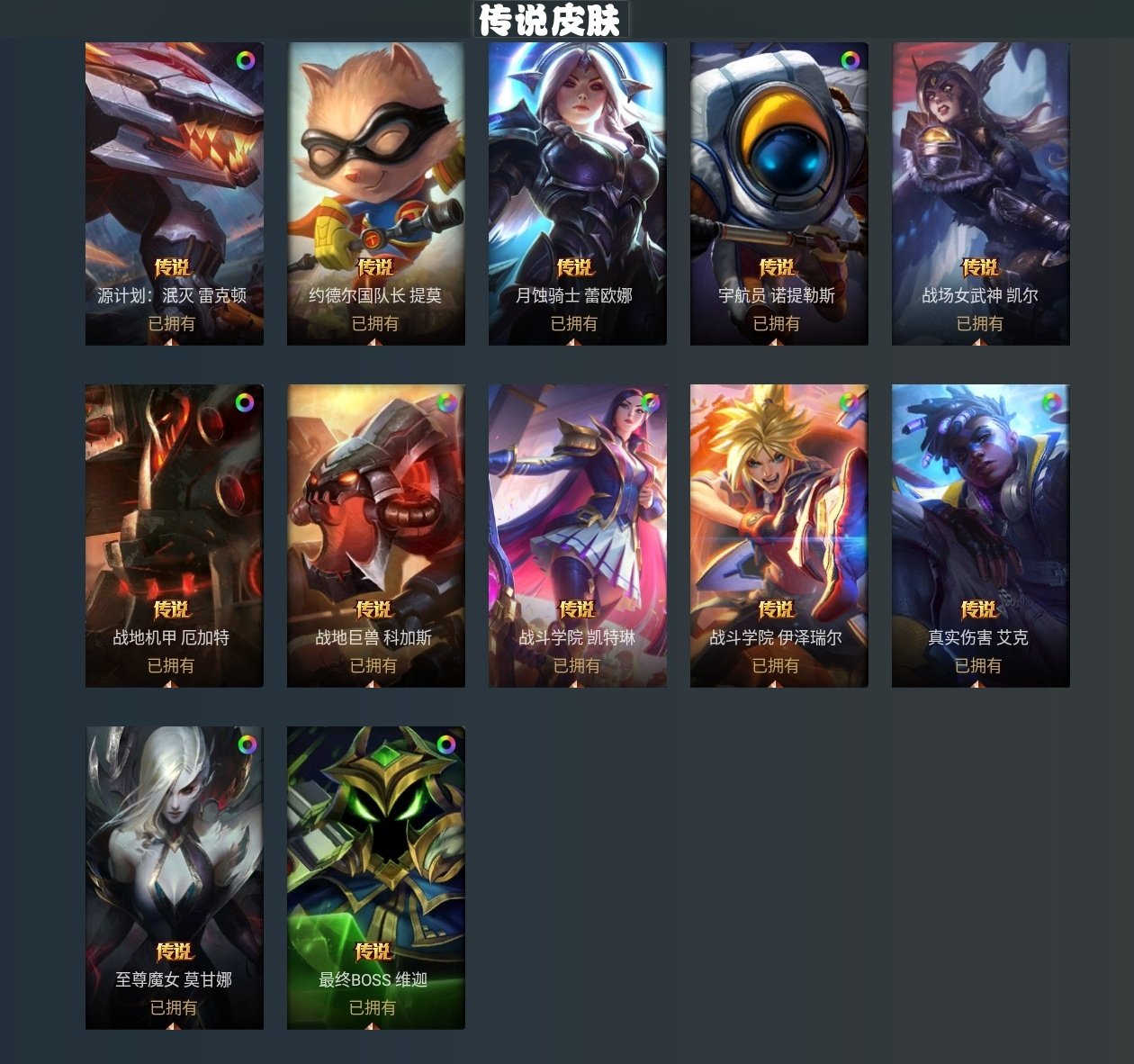Screen dimensions: 1134x1064
Task: Expand arrow below 战斗学院 凯特琳 card
Action: point(575,683)
